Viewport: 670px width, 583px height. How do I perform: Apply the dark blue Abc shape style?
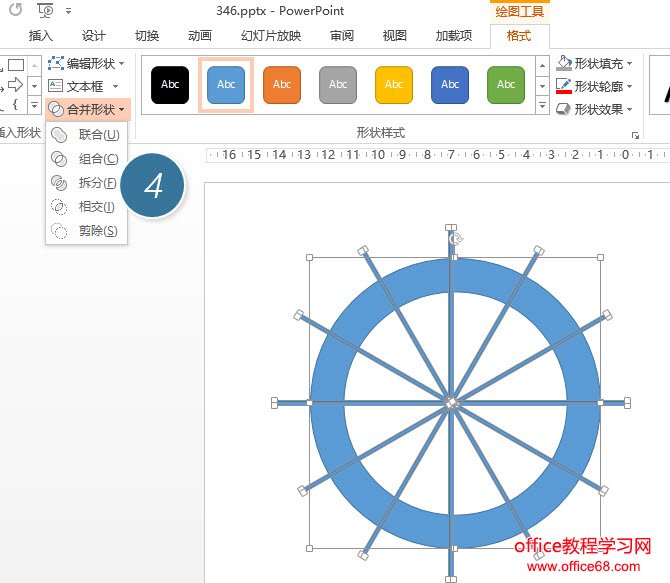click(450, 85)
